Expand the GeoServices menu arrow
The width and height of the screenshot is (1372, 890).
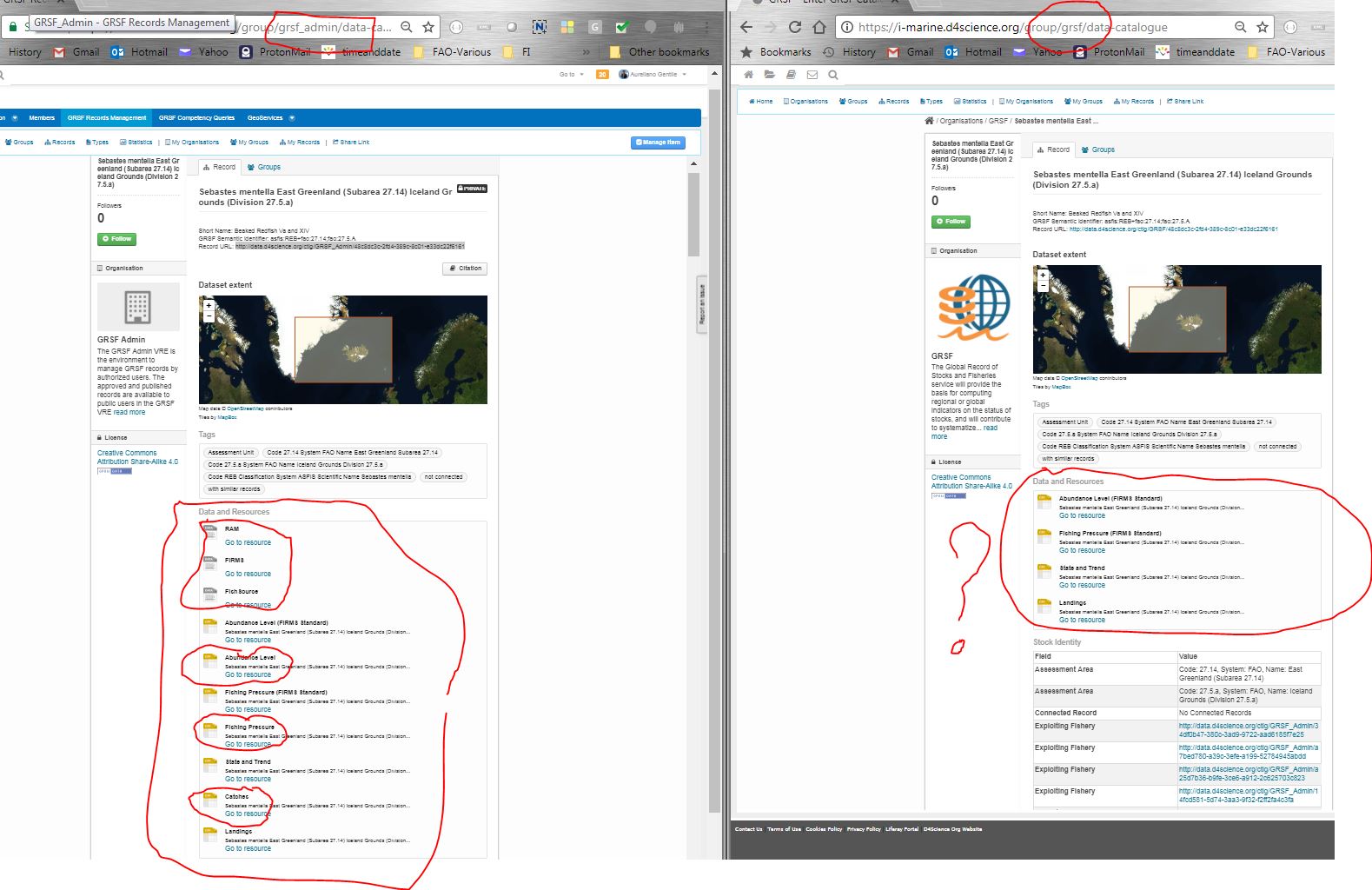click(x=292, y=117)
